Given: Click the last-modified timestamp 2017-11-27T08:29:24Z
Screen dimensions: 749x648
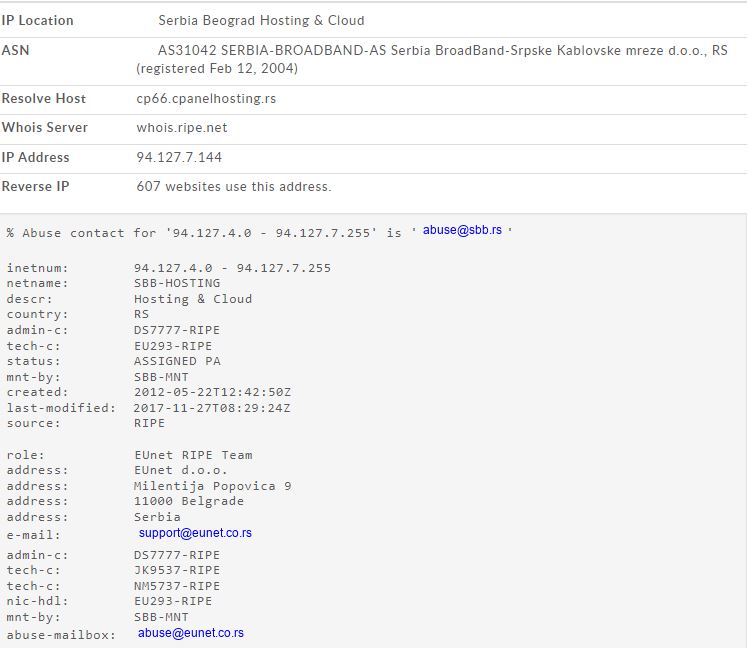Looking at the screenshot, I should coord(212,408).
